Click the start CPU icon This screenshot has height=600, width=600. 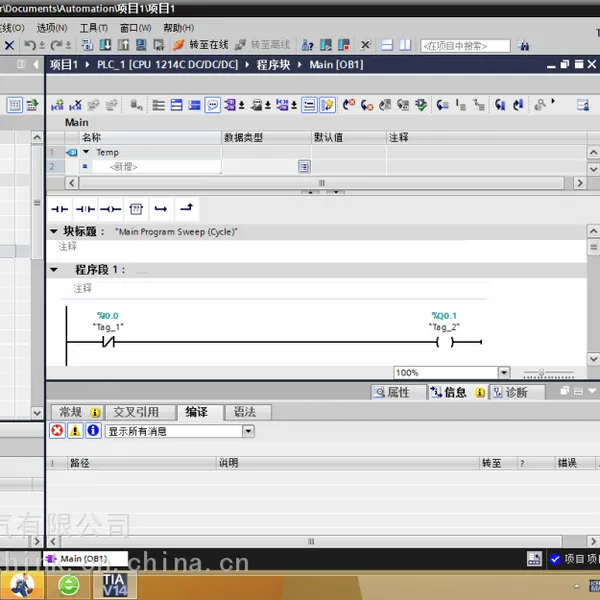pos(326,45)
